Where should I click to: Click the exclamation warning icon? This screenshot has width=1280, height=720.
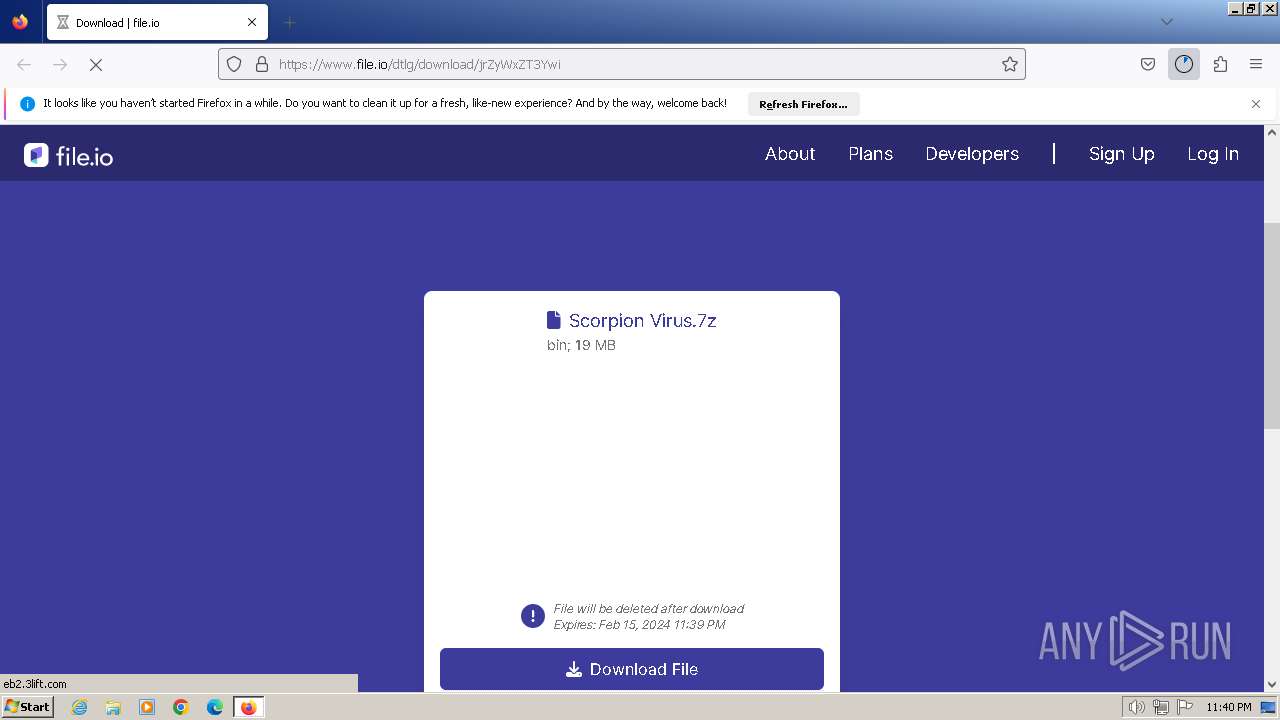[533, 616]
